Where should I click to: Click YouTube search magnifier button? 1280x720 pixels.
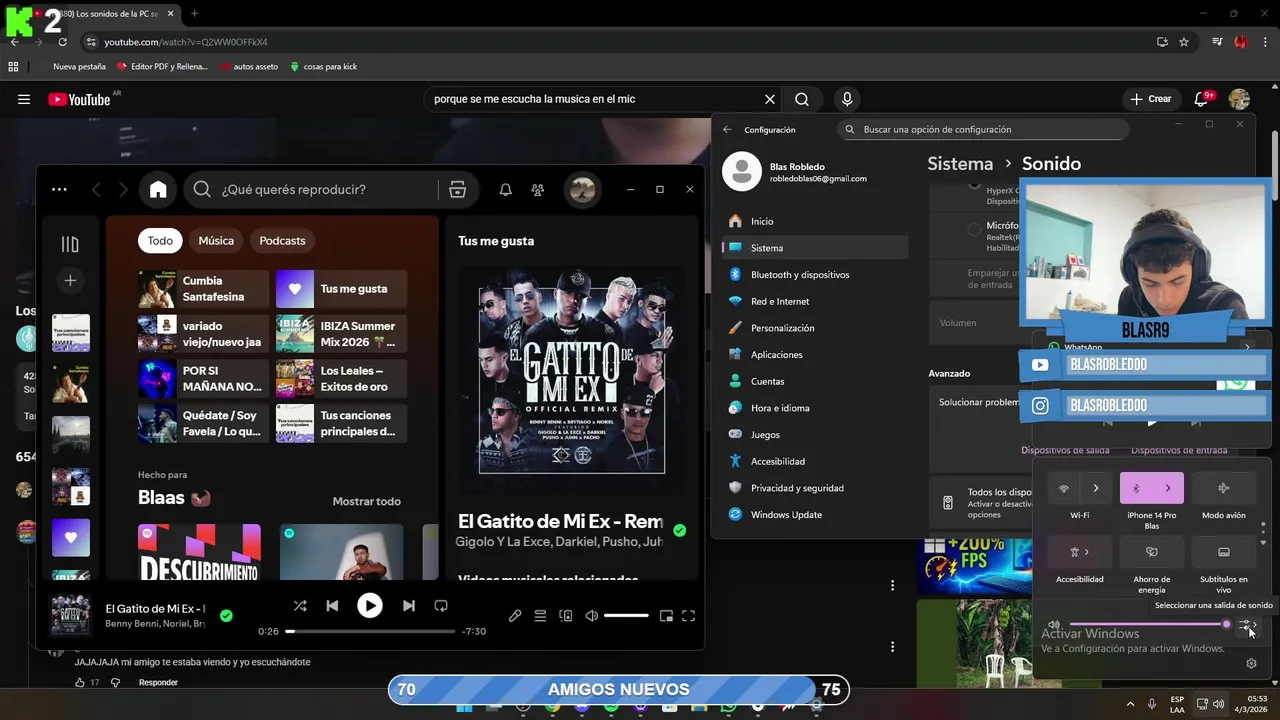[x=802, y=99]
